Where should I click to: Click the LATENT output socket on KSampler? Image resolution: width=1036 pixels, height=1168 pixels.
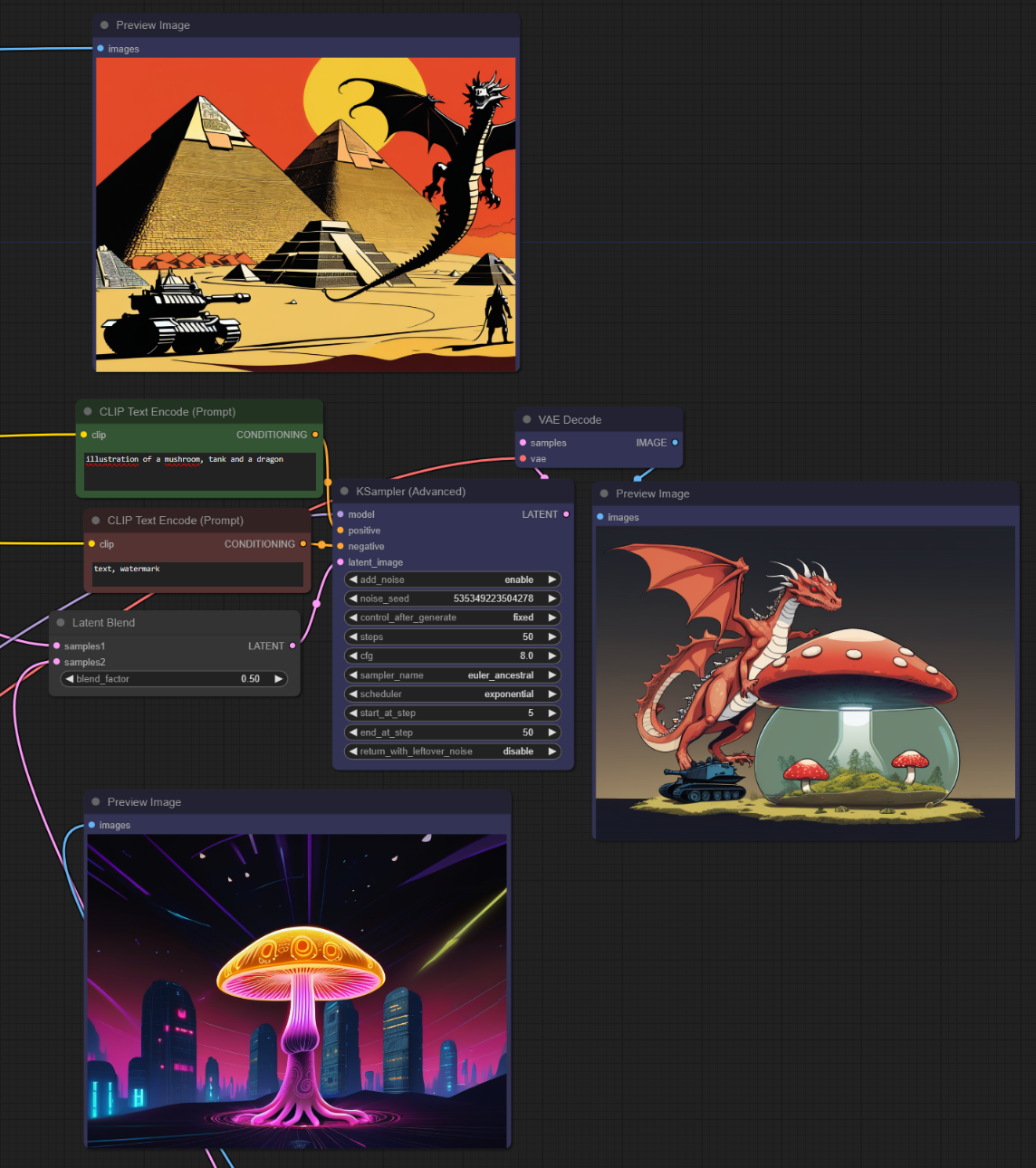point(566,514)
